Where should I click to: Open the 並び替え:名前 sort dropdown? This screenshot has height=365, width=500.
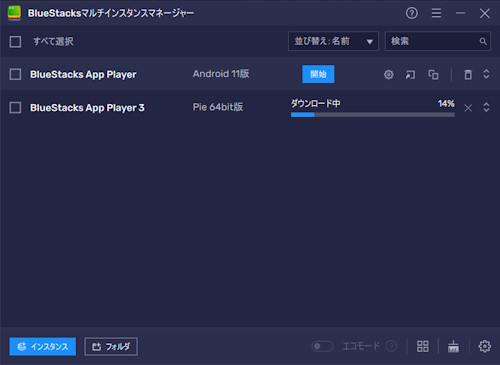pos(333,41)
